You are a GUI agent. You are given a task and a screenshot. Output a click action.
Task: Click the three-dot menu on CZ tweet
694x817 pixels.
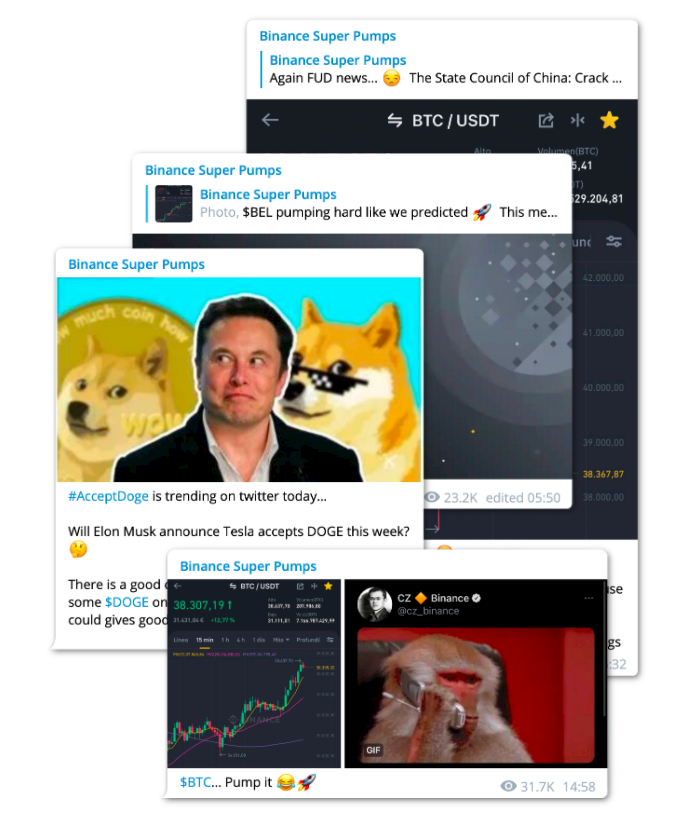[x=589, y=598]
